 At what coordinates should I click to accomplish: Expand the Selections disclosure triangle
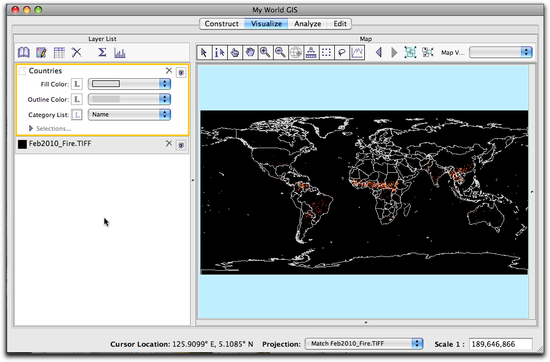click(x=31, y=128)
